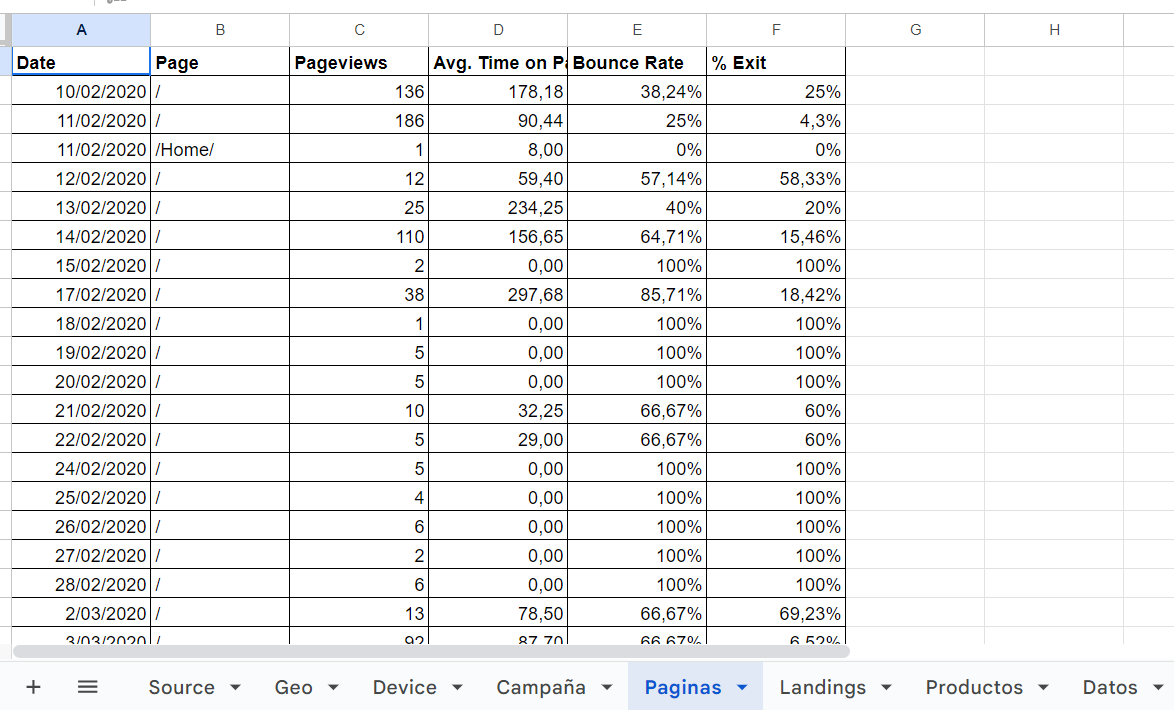Switch to the Landings sheet tab
This screenshot has width=1174, height=710.
(x=822, y=688)
